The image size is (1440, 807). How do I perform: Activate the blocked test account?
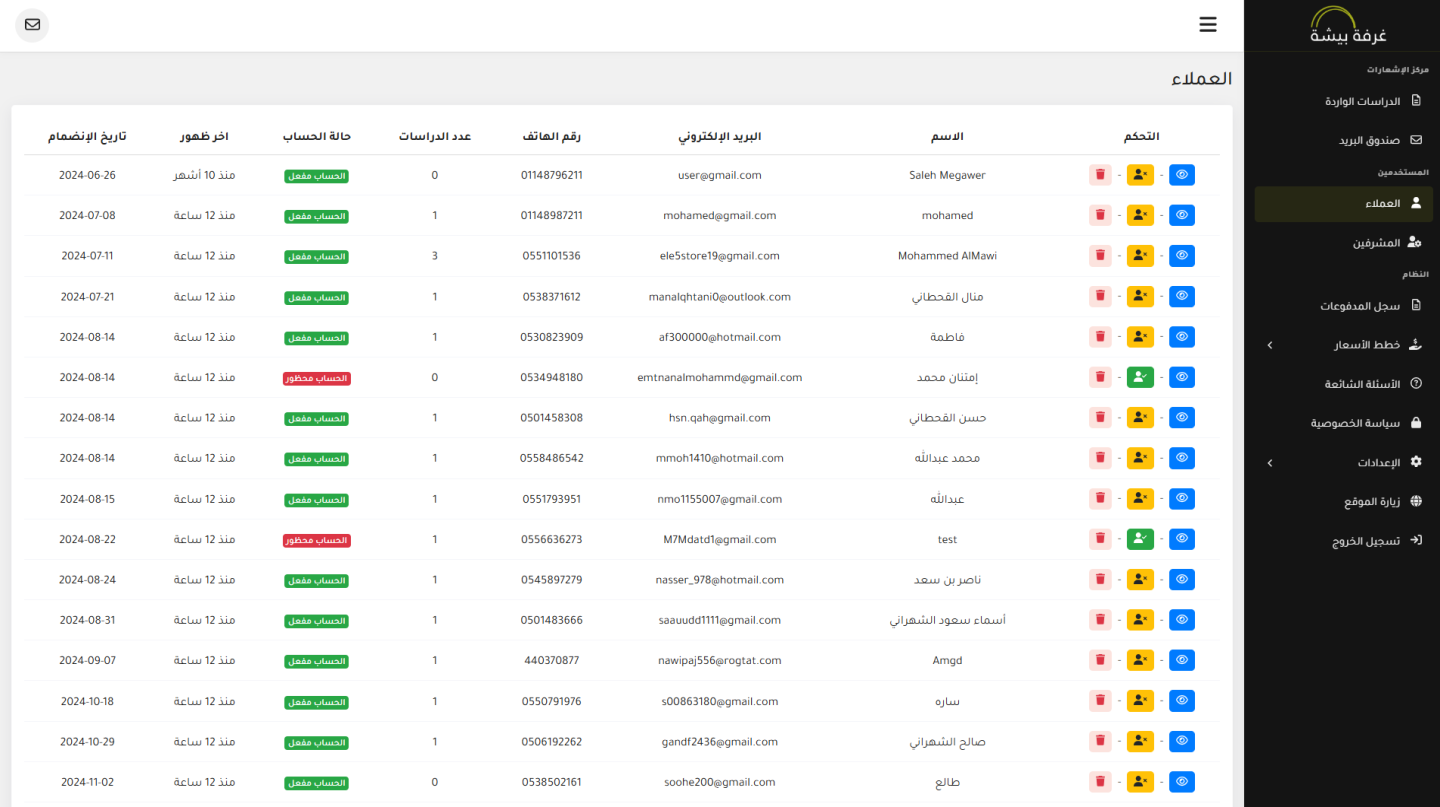coord(1140,539)
